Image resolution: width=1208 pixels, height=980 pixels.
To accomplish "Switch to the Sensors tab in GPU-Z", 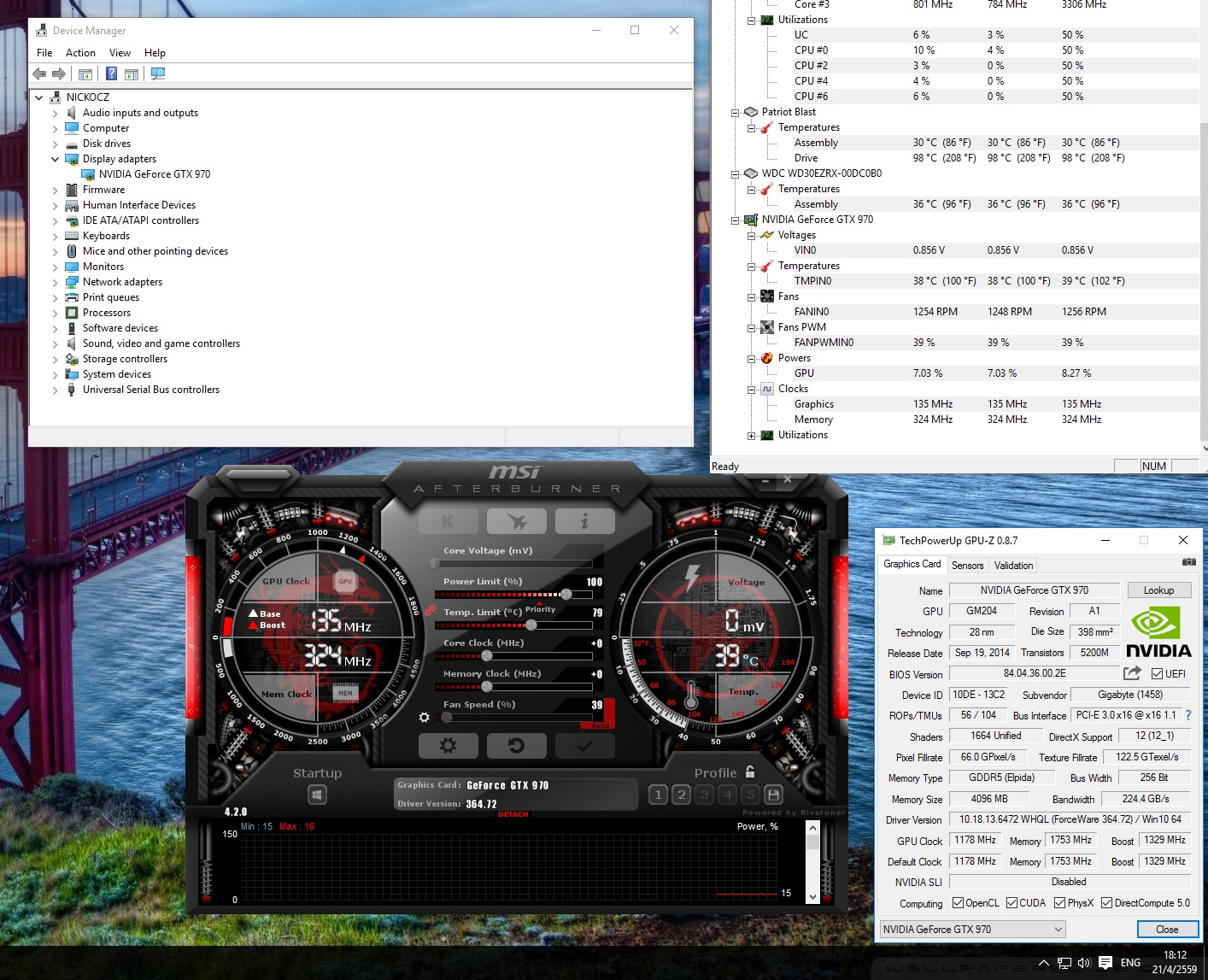I will (x=967, y=566).
